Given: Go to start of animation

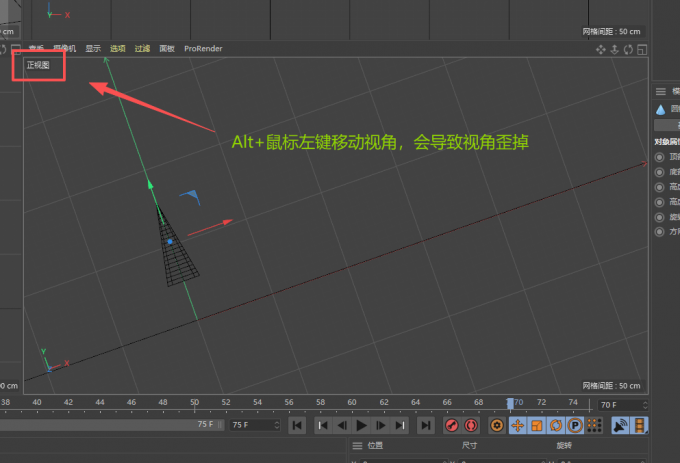Looking at the screenshot, I should [297, 425].
